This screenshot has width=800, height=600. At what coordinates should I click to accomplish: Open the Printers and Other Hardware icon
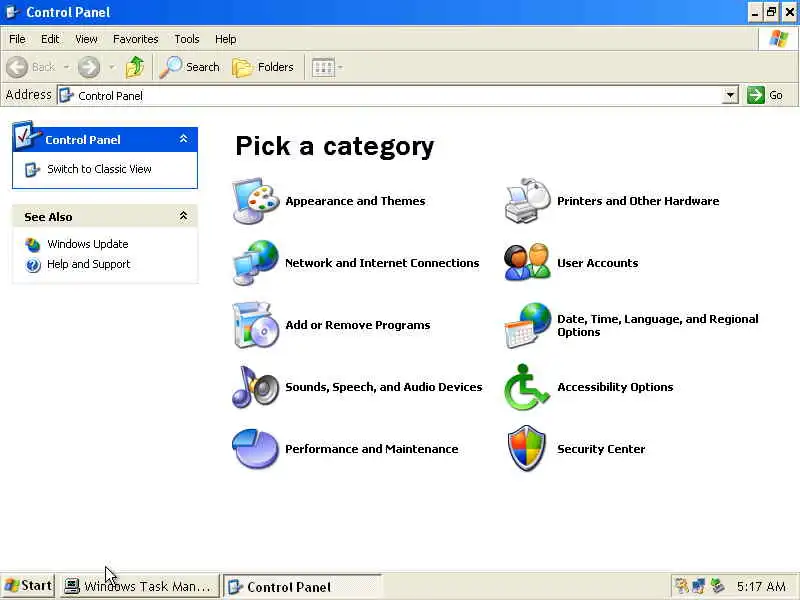point(528,201)
